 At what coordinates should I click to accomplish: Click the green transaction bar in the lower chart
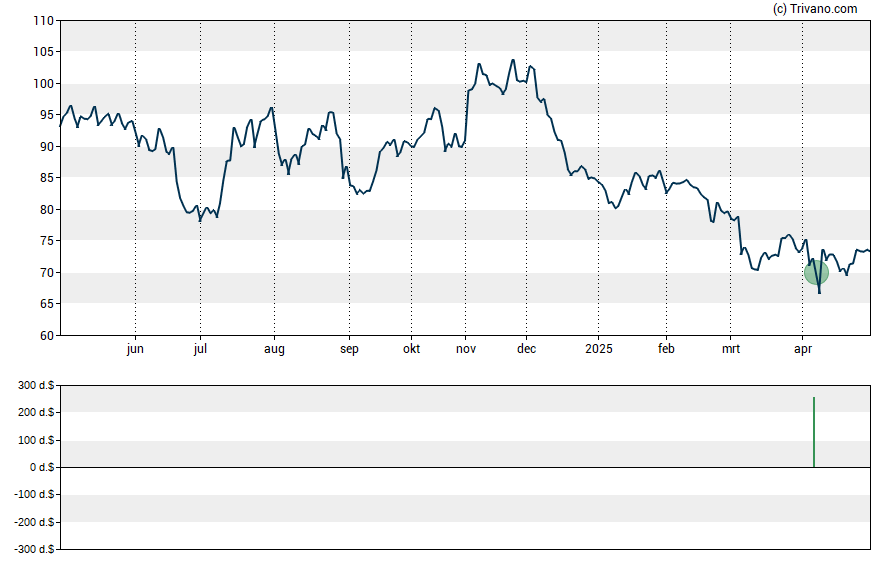click(814, 432)
